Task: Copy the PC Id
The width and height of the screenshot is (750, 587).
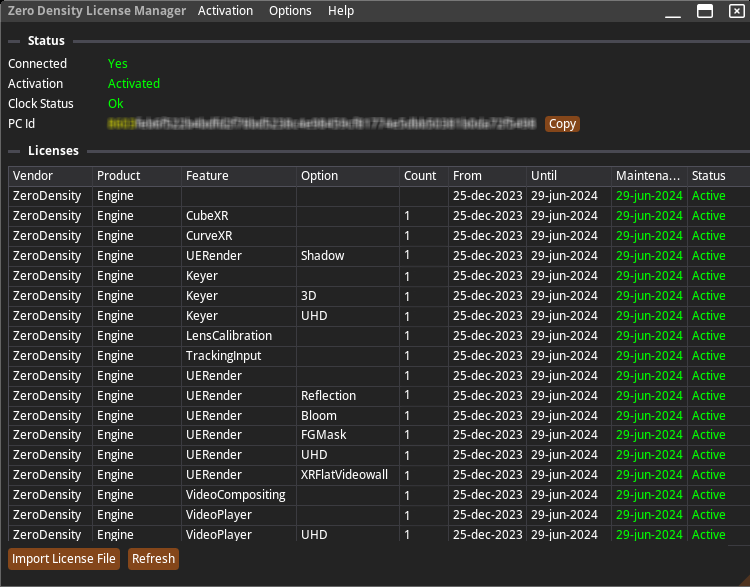Action: pos(562,124)
